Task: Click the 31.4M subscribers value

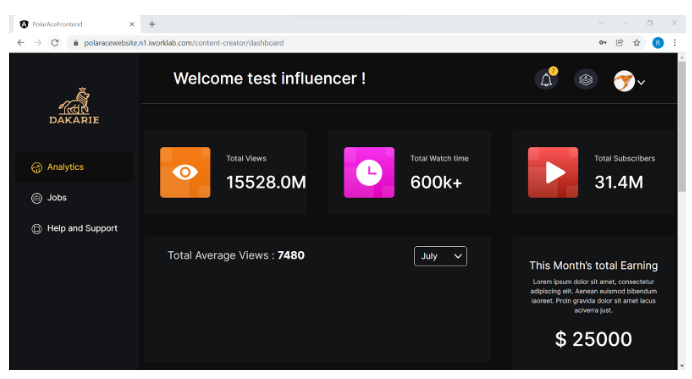Action: (x=619, y=182)
